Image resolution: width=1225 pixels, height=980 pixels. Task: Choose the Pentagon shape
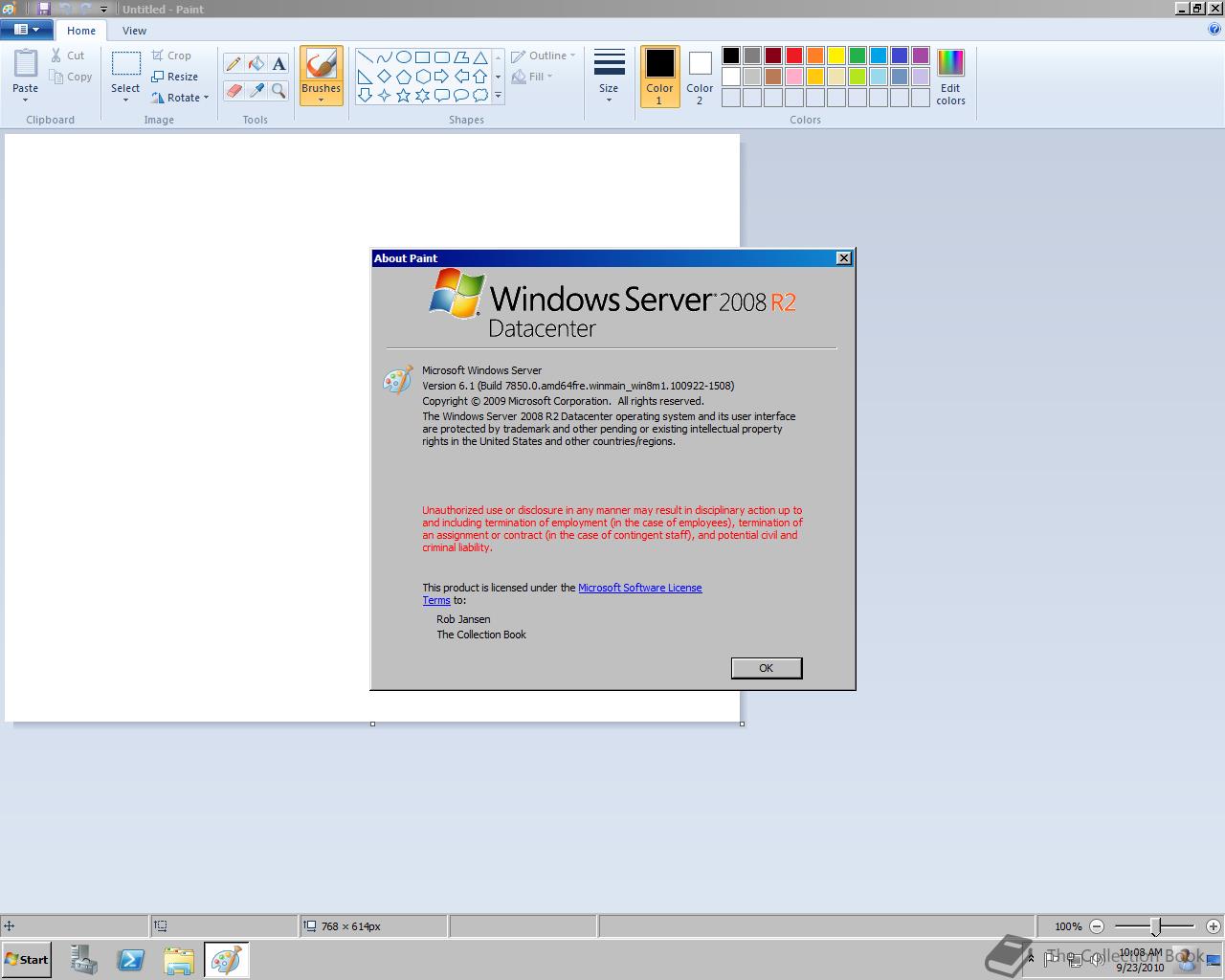coord(403,77)
